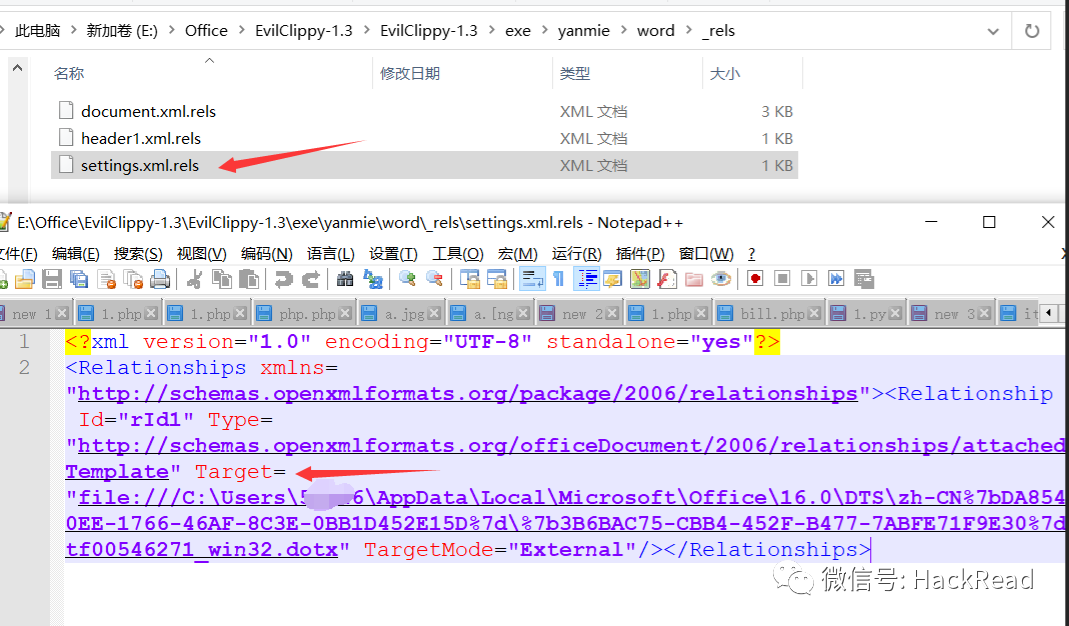The width and height of the screenshot is (1069, 626).
Task: Click the Save Recorded Macro icon
Action: 864,279
